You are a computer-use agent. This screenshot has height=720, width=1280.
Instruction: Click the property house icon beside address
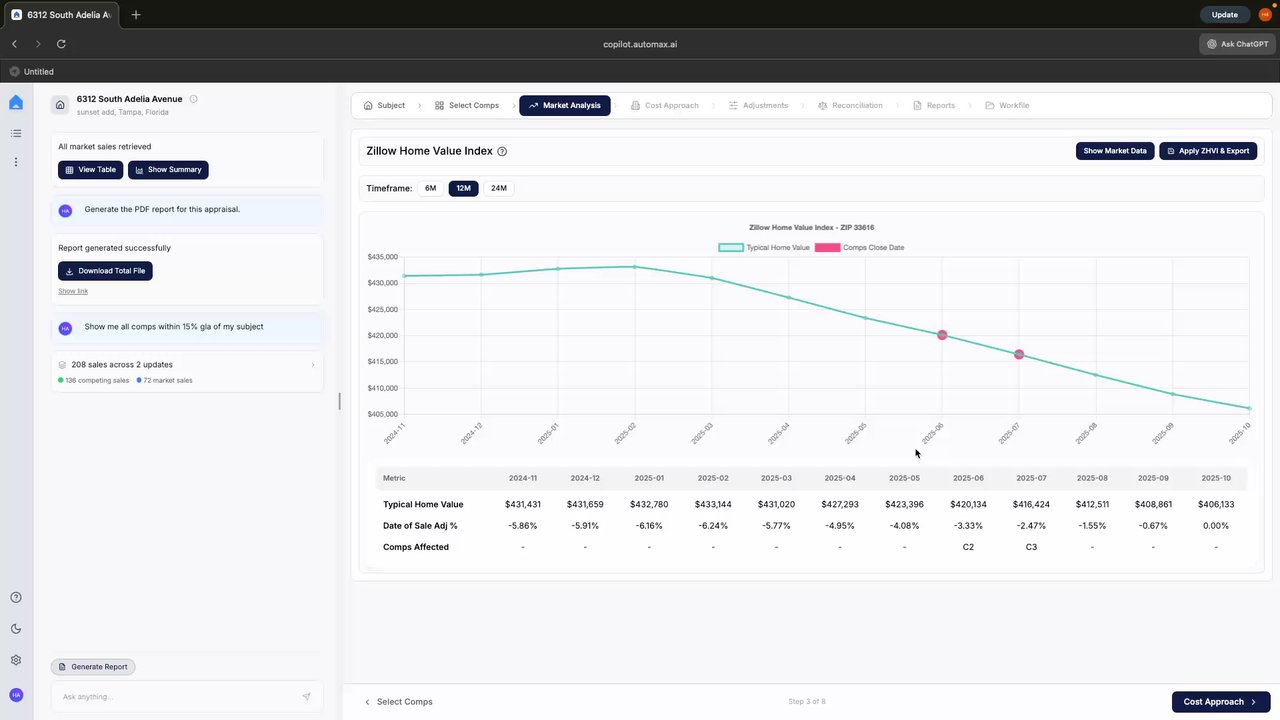coord(60,105)
